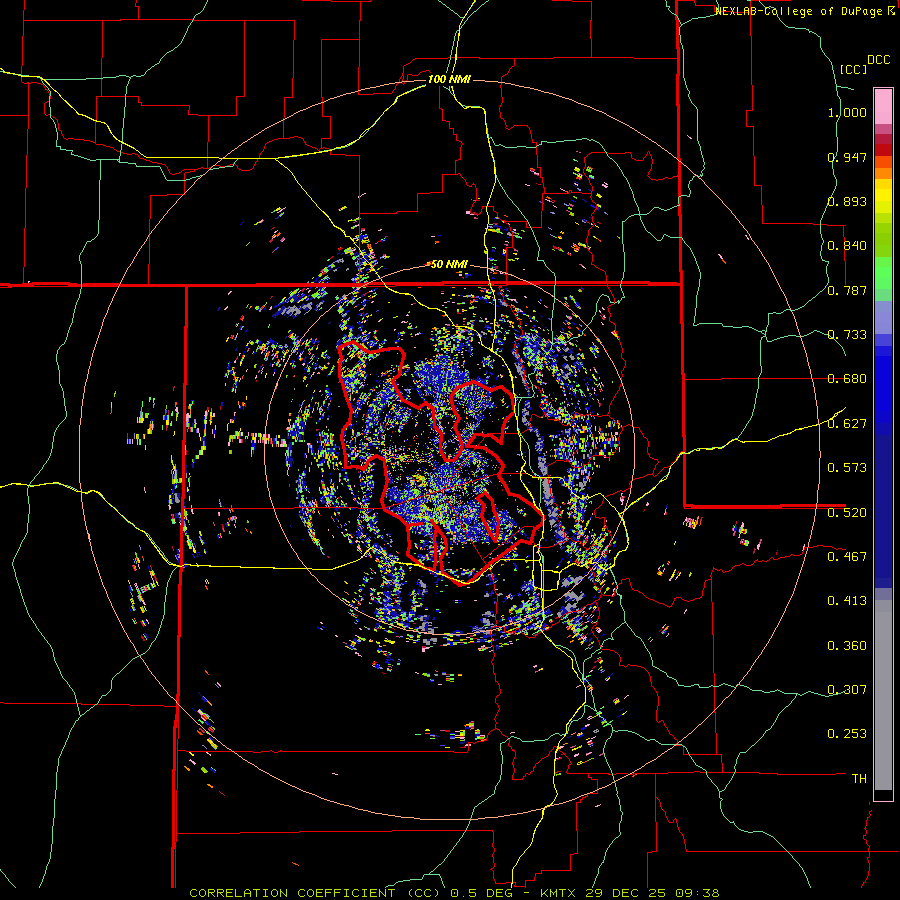
Task: Click the 0.787 legend value
Action: [x=847, y=290]
